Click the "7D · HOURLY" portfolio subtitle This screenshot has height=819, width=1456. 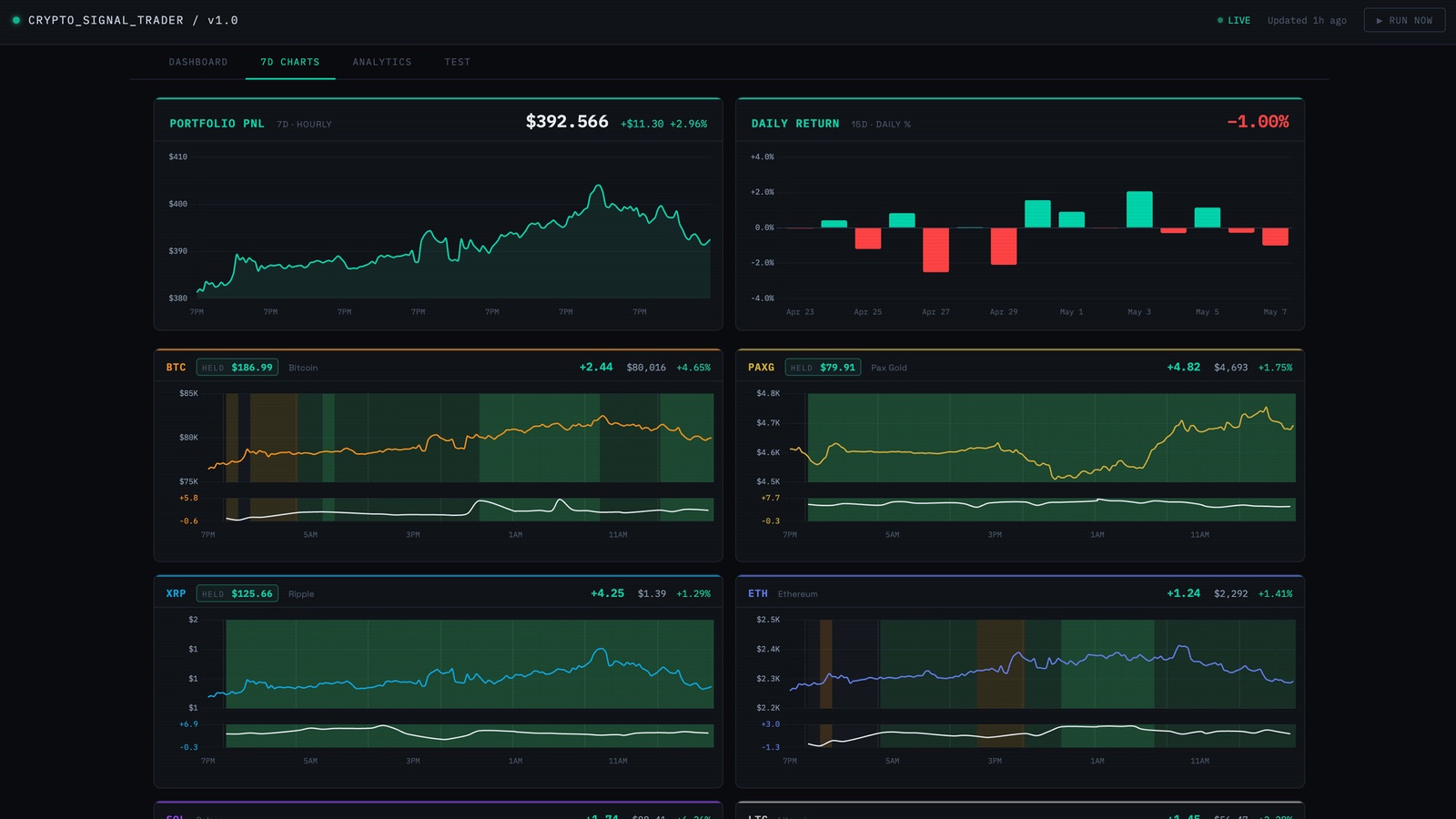[x=304, y=125]
